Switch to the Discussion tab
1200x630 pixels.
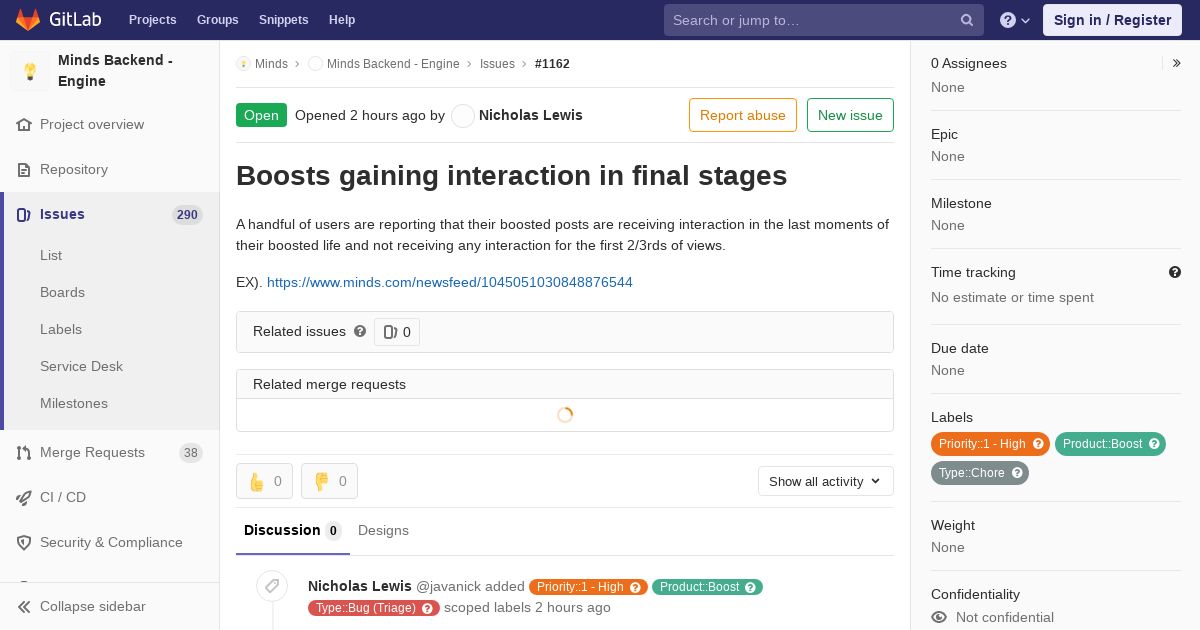[293, 530]
